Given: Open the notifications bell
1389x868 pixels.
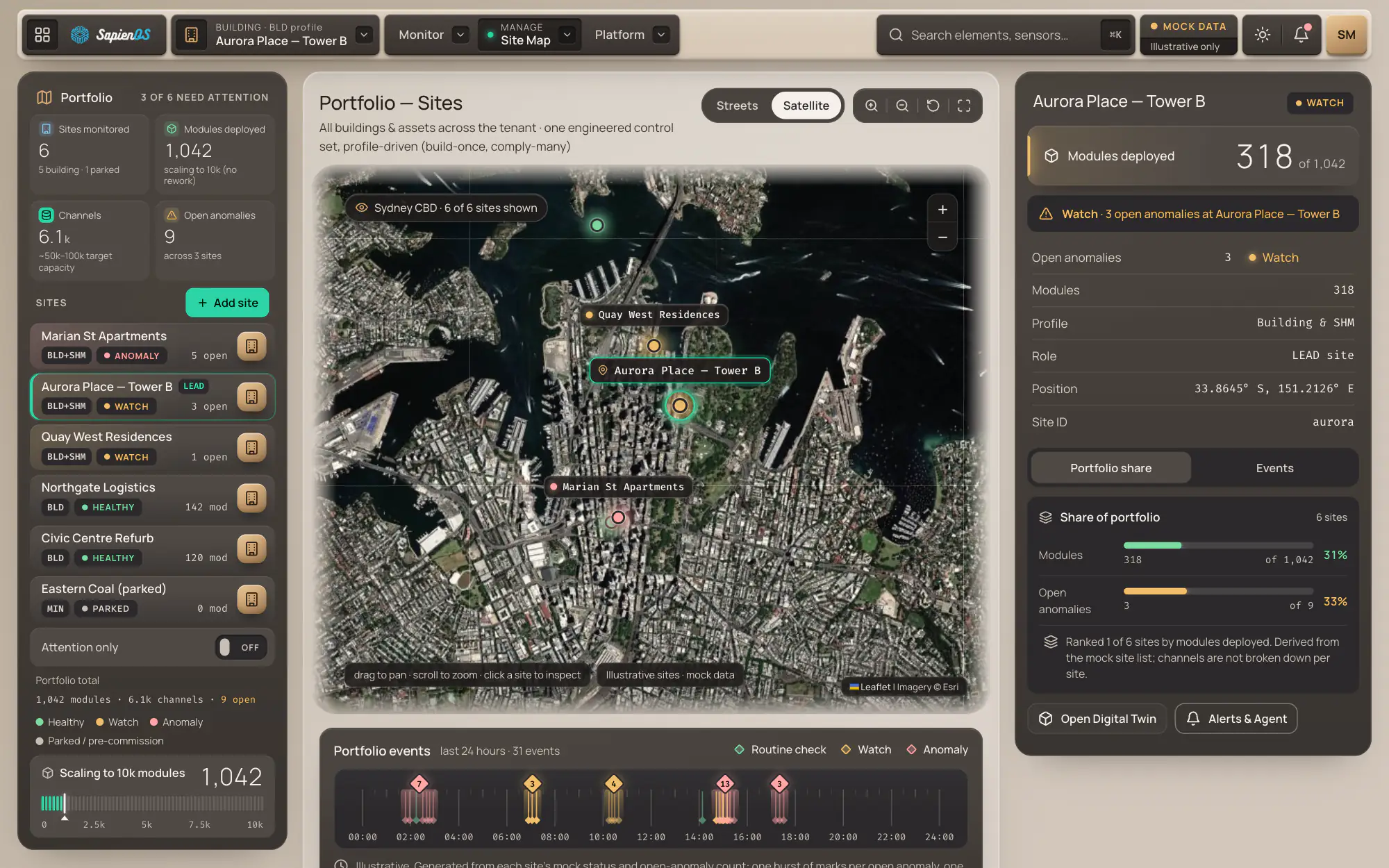Looking at the screenshot, I should click(x=1301, y=35).
